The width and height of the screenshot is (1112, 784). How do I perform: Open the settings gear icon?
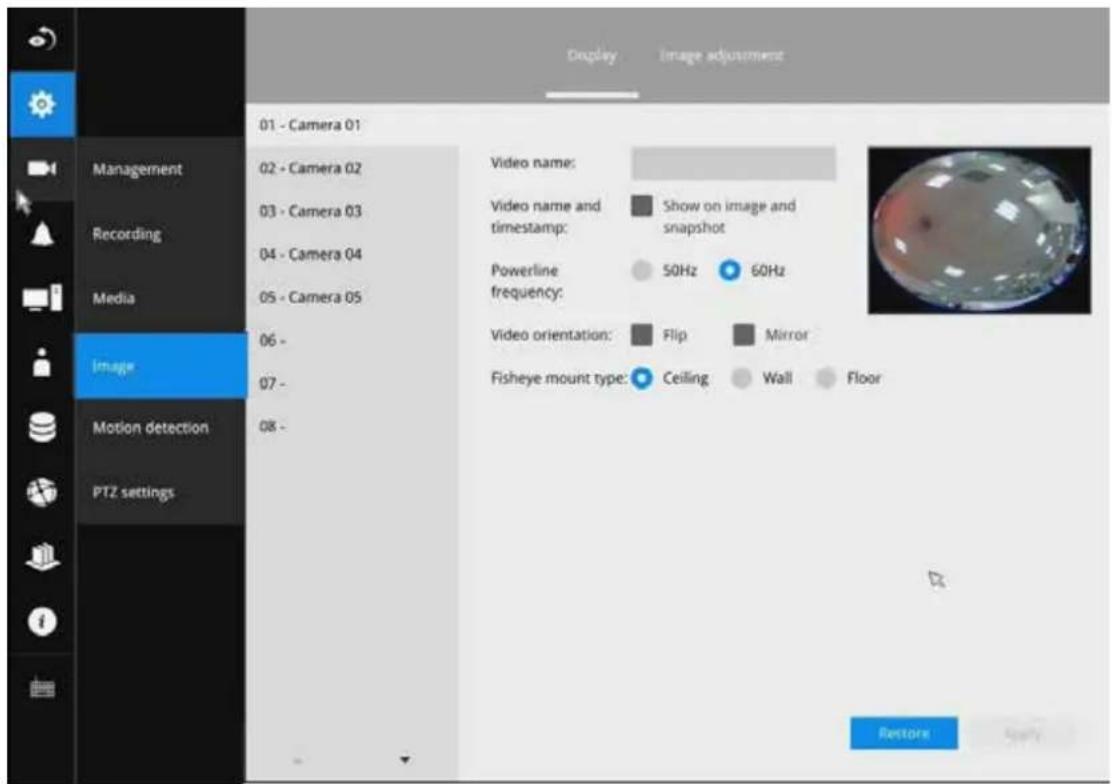pyautogui.click(x=42, y=104)
